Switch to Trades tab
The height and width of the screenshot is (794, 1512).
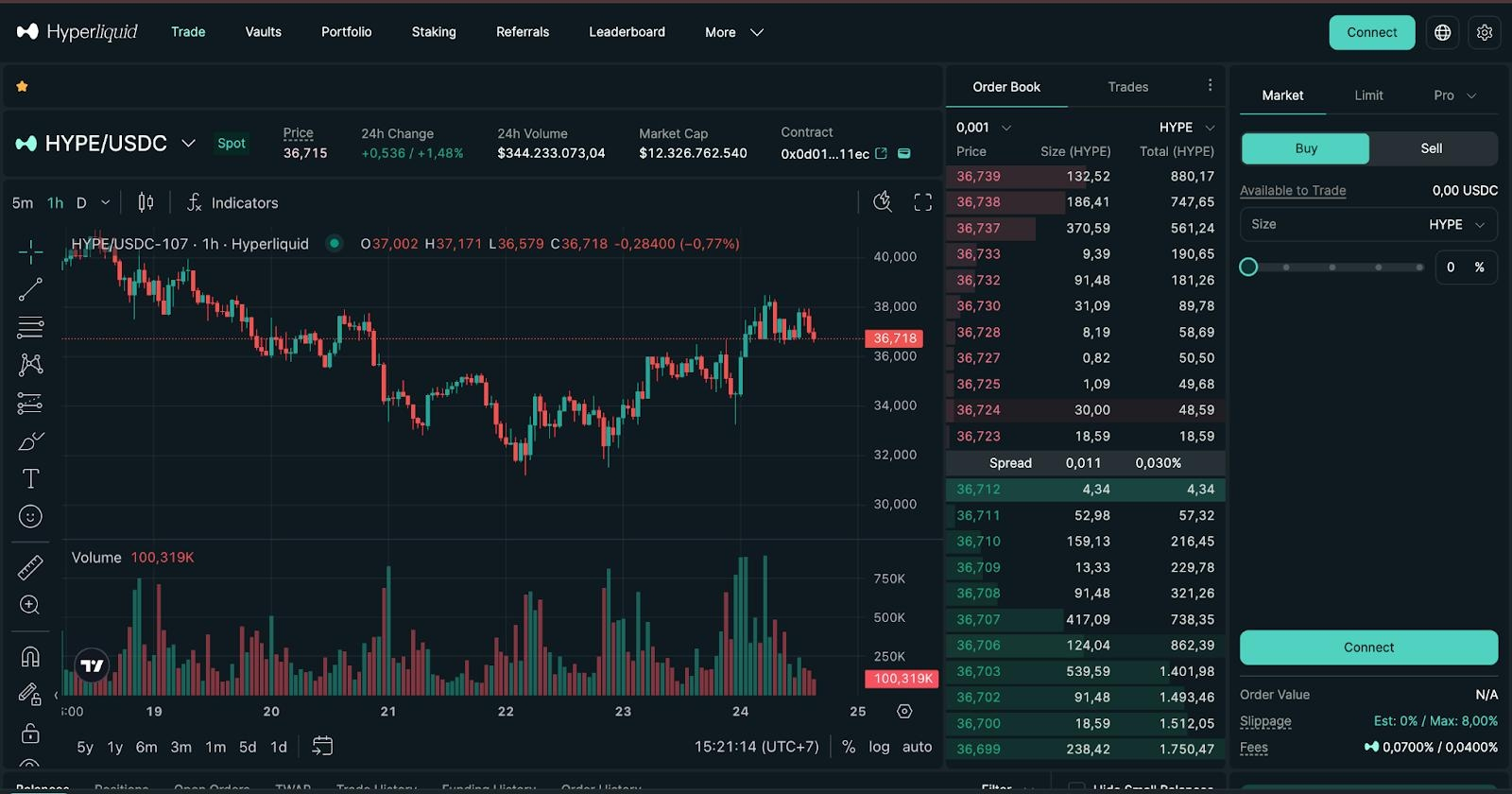tap(1127, 87)
